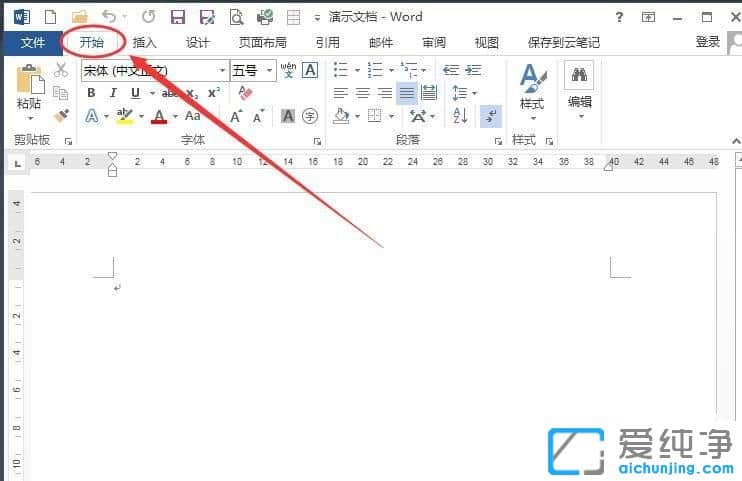Click the Center alignment icon
The height and width of the screenshot is (481, 742).
pyautogui.click(x=362, y=93)
